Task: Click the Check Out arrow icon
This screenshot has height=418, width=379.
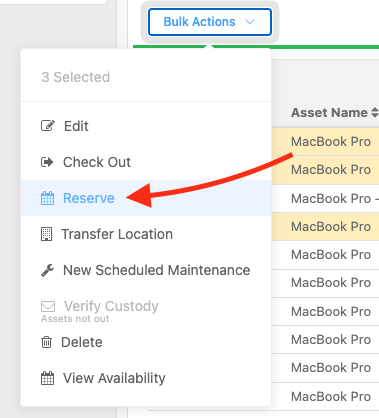Action: [47, 162]
